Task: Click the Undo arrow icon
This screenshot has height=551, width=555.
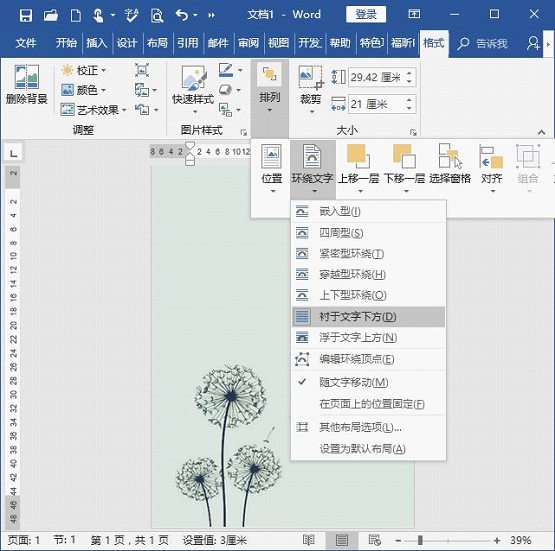Action: pyautogui.click(x=182, y=15)
